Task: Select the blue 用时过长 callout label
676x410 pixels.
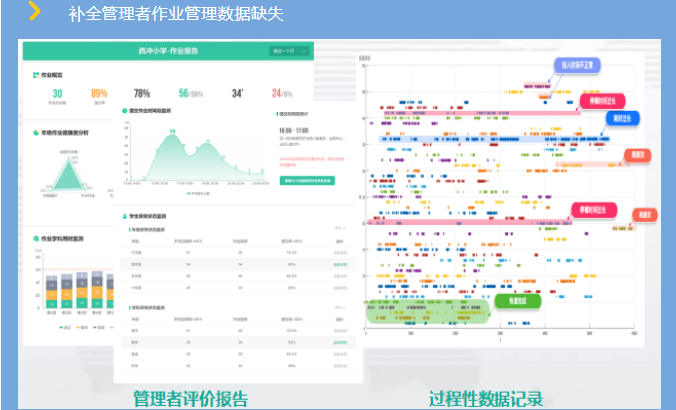Action: [617, 117]
